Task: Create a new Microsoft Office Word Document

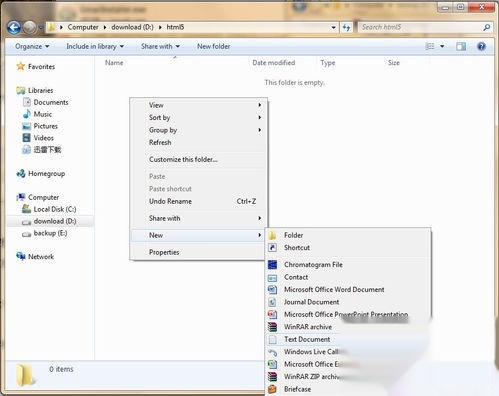Action: (x=348, y=290)
